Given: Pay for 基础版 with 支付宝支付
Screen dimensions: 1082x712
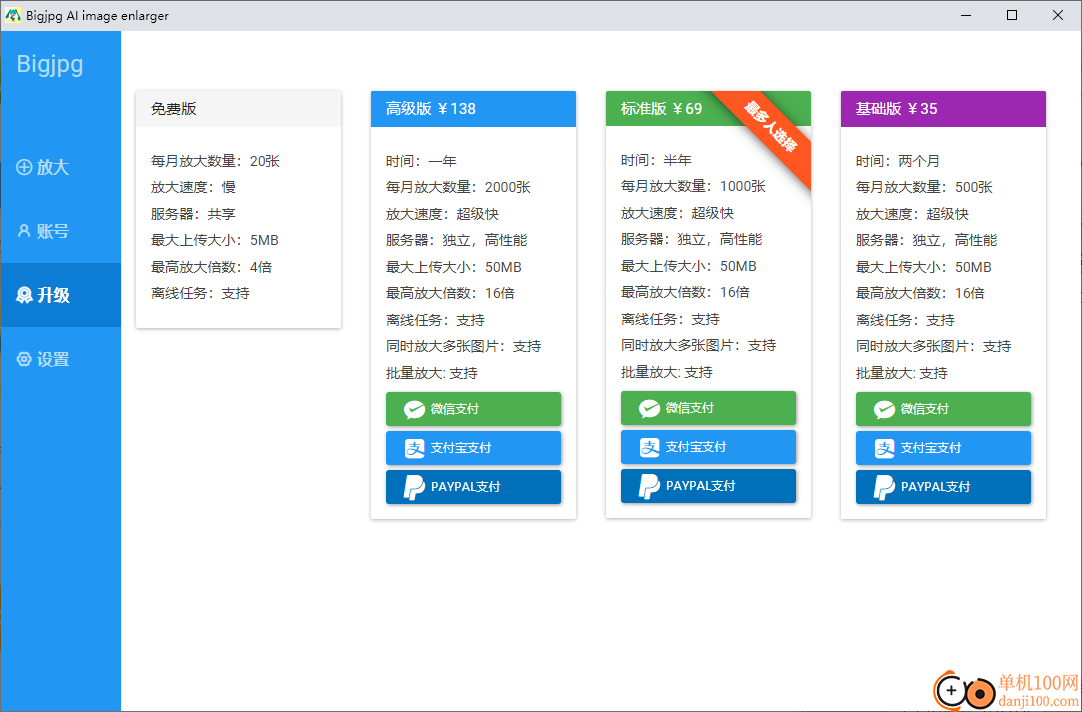Looking at the screenshot, I should (x=943, y=448).
